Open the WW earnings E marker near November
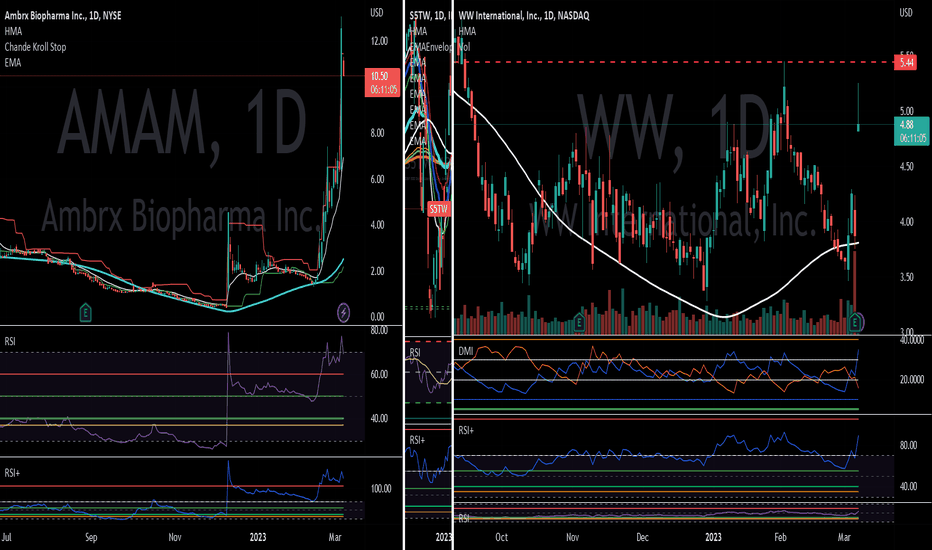 [x=579, y=323]
